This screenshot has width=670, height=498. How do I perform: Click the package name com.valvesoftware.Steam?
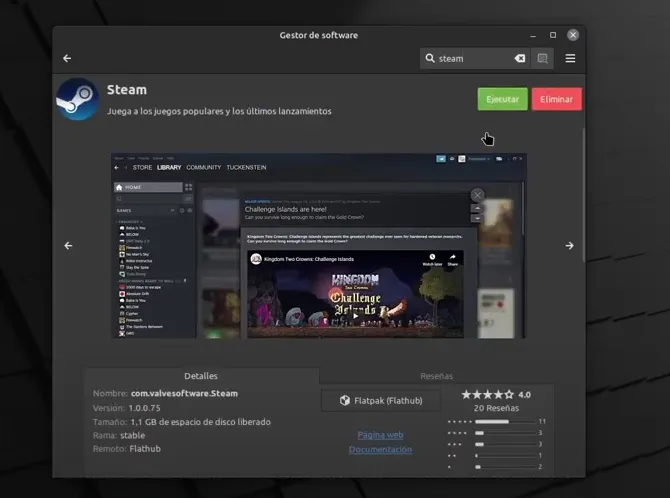(x=184, y=393)
